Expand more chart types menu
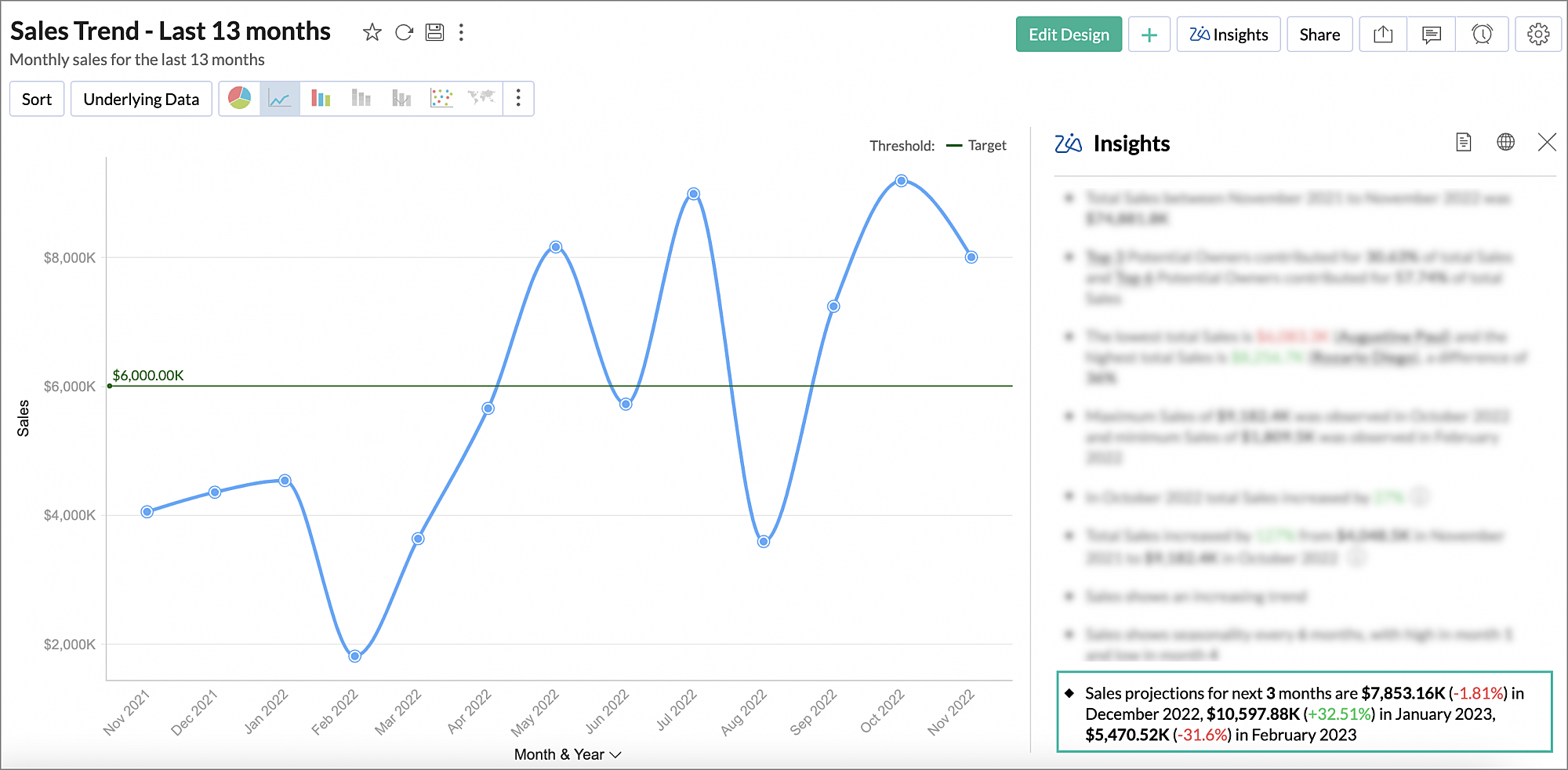 [x=518, y=98]
